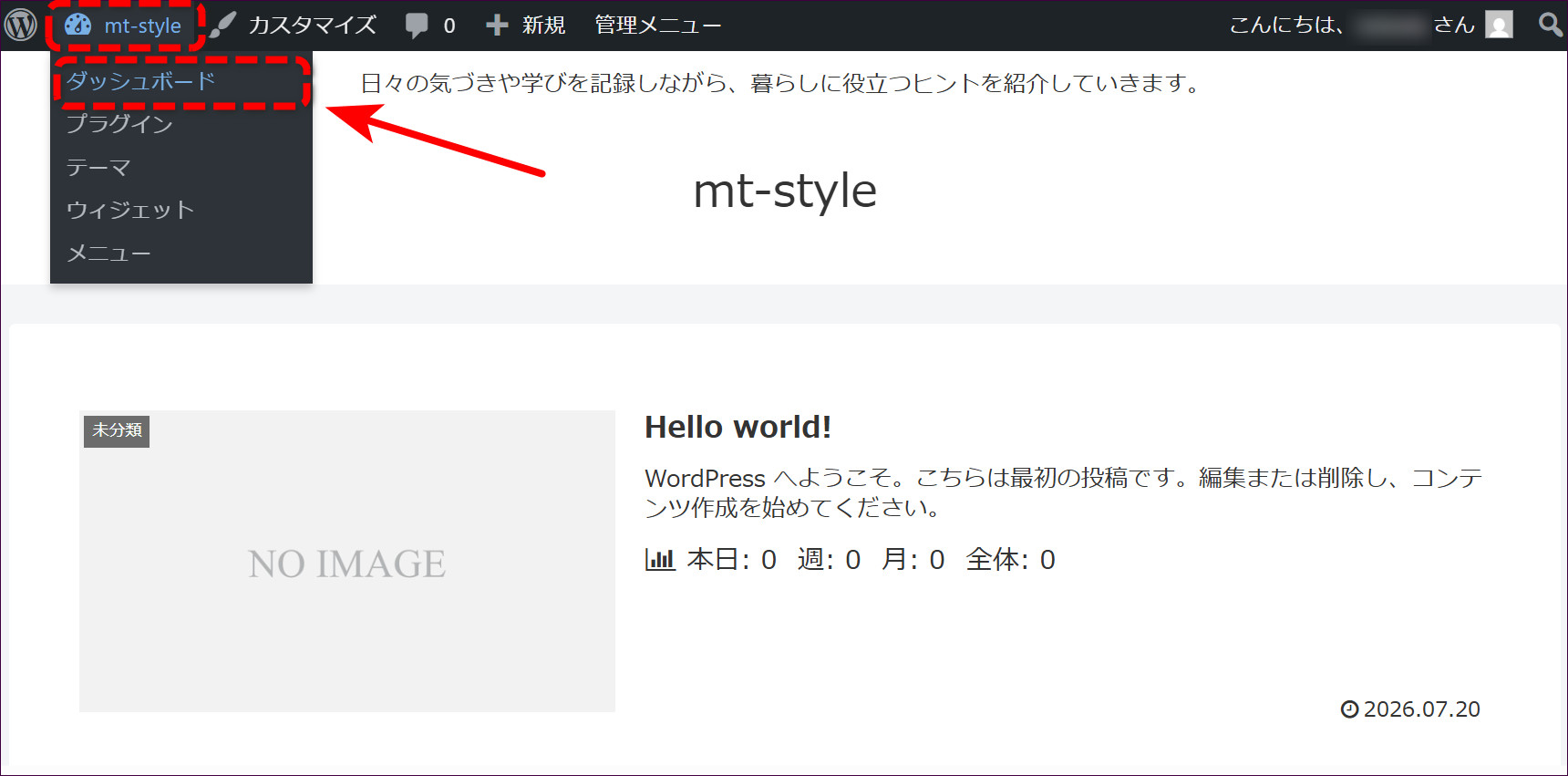
Task: Open the Hello world! post title
Action: pos(738,427)
